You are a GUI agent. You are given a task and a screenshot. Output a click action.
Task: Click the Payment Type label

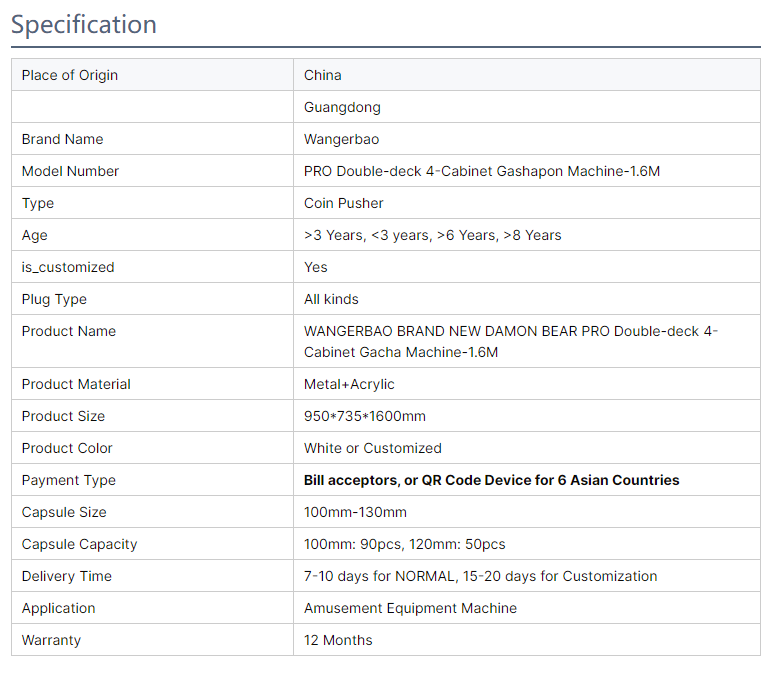tap(69, 480)
